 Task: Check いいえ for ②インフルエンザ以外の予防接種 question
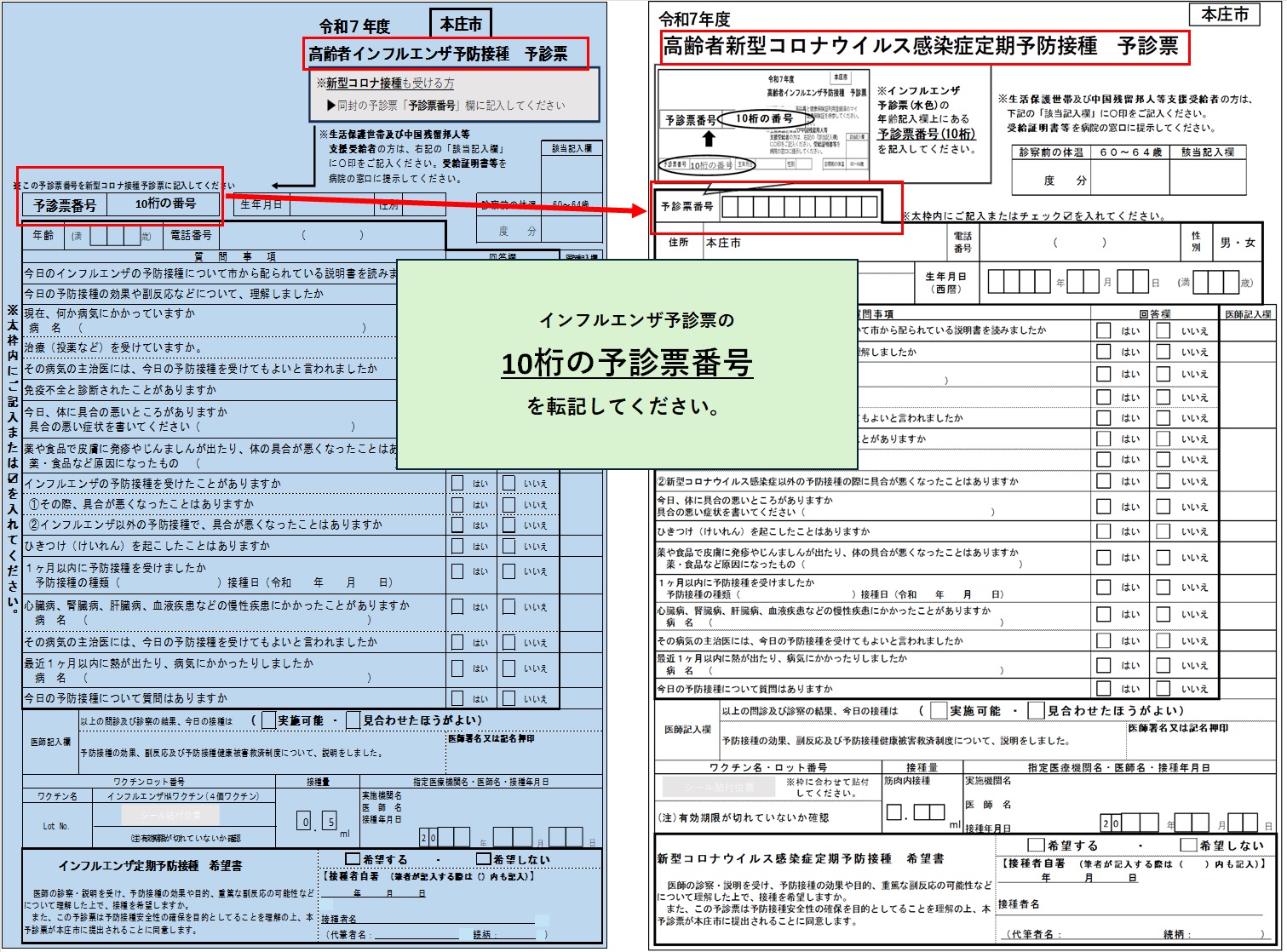508,525
